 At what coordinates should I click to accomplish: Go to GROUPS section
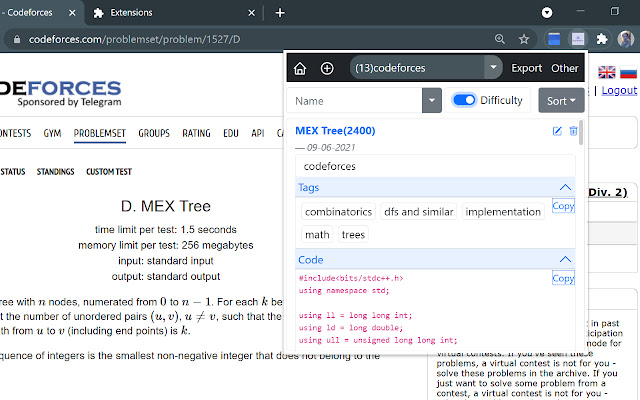154,133
